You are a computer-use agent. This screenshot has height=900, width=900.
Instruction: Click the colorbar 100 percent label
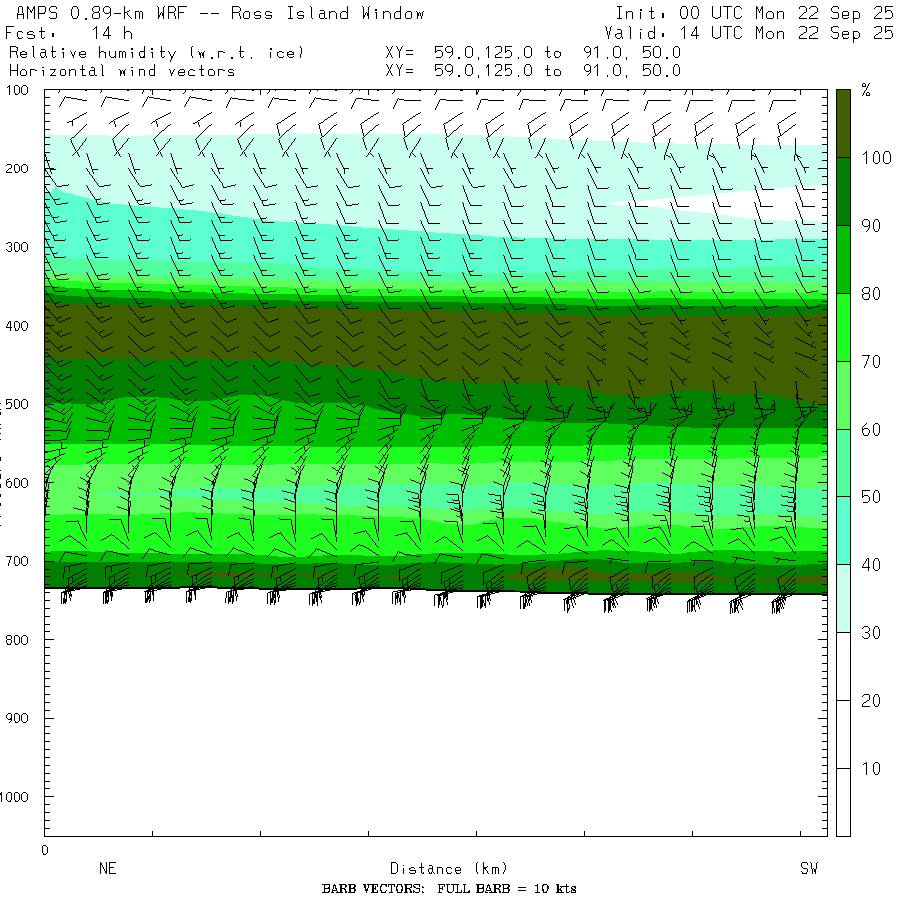pyautogui.click(x=876, y=158)
